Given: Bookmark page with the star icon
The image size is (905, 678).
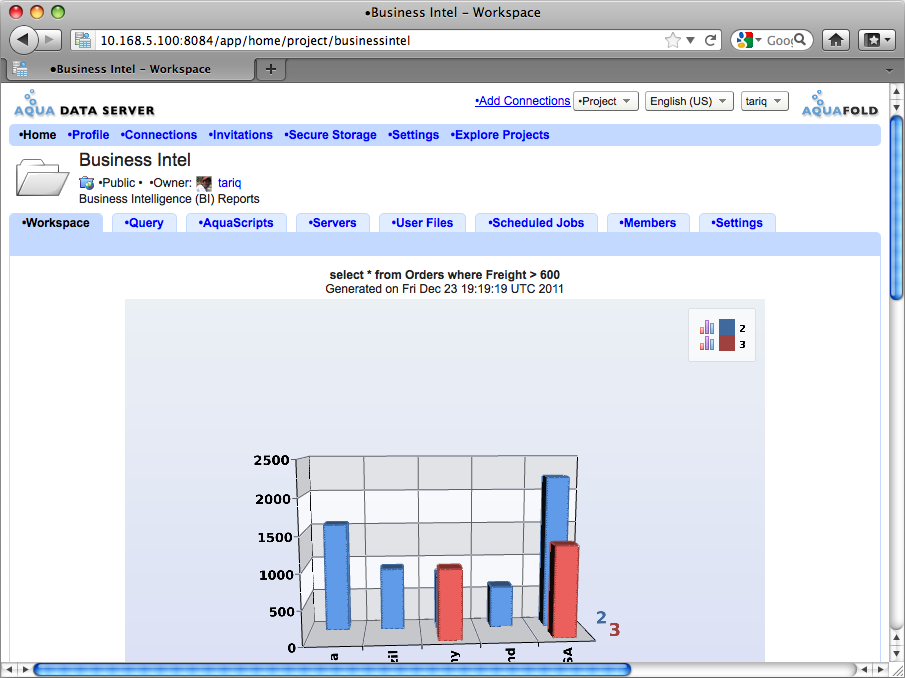Looking at the screenshot, I should coord(672,40).
